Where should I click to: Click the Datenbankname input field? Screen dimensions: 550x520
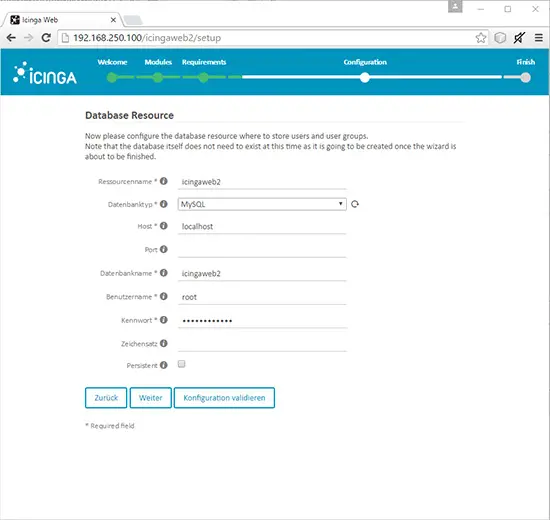pos(262,273)
